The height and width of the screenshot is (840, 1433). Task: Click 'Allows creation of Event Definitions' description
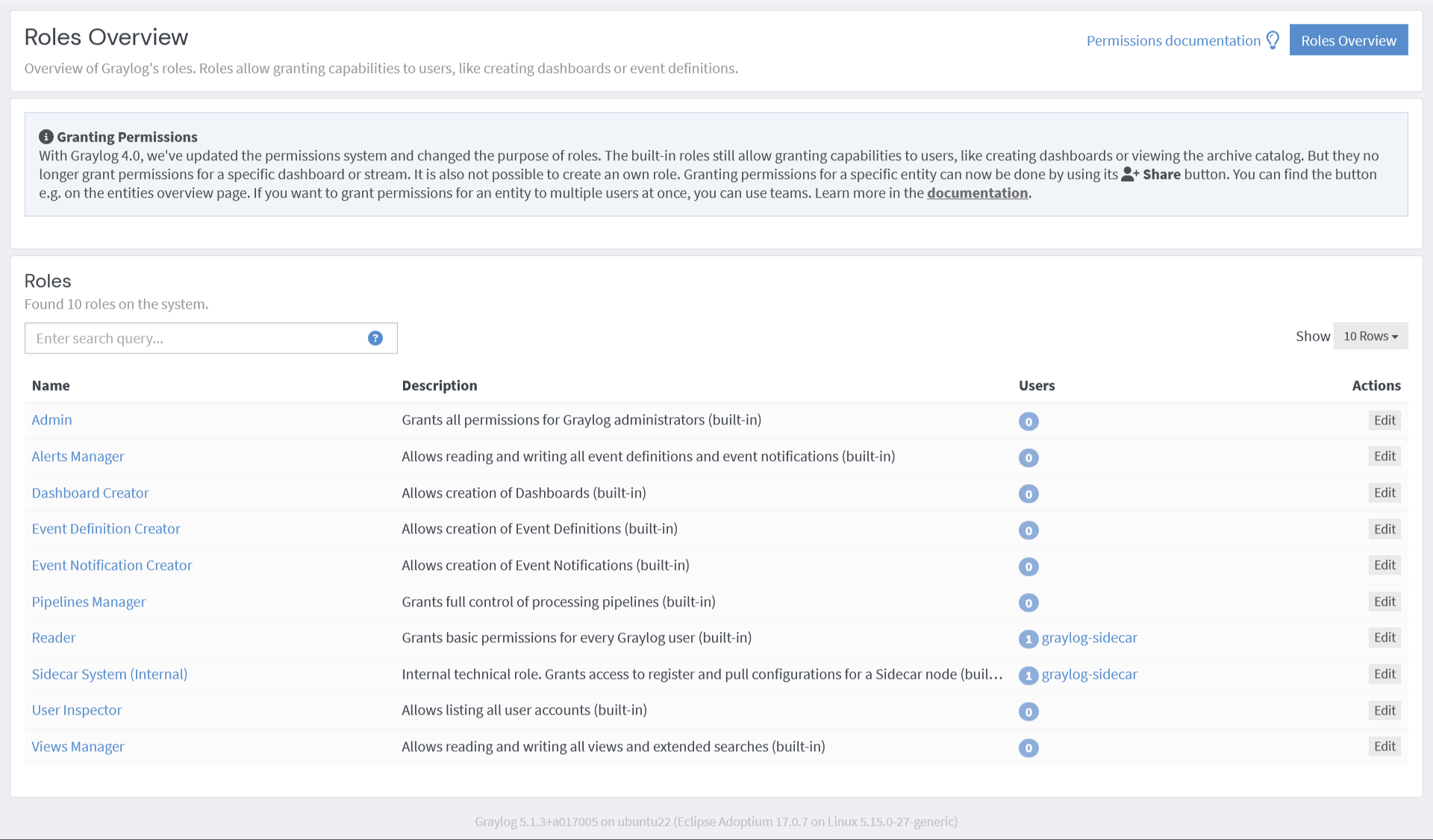(540, 528)
